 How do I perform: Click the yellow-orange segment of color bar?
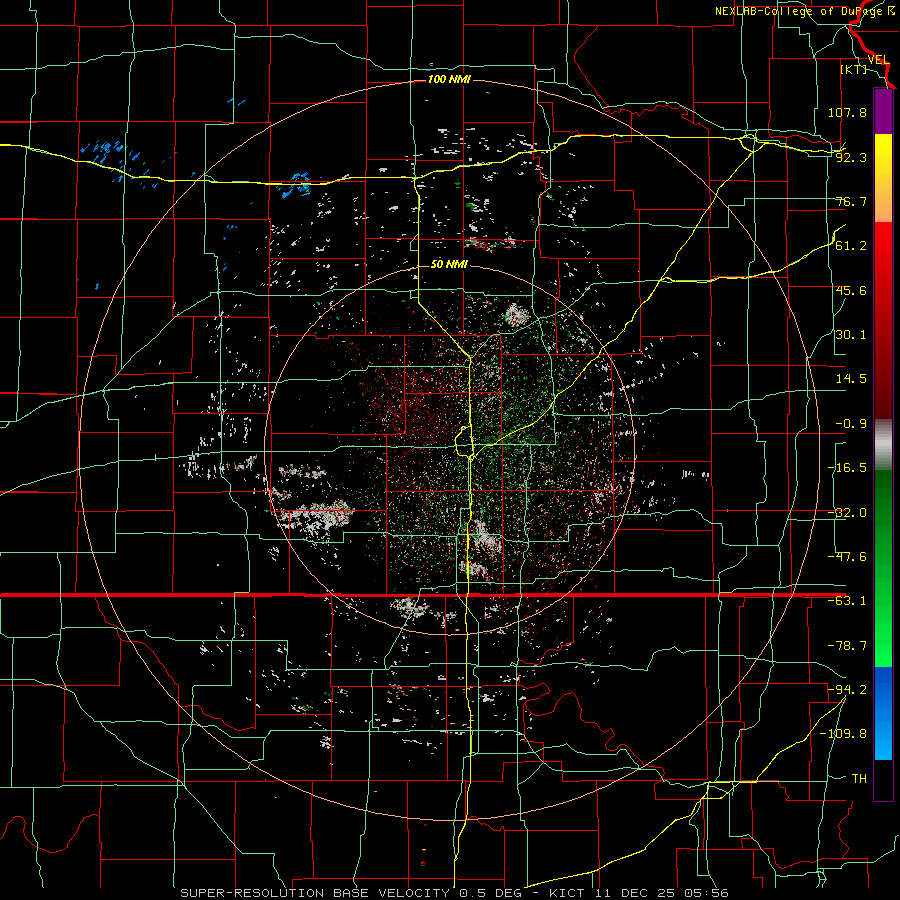click(x=883, y=178)
